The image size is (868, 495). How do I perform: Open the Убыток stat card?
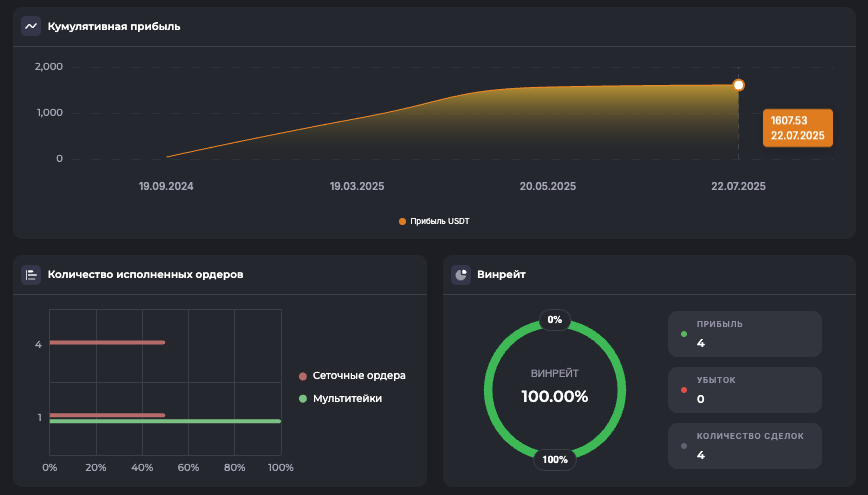745,390
